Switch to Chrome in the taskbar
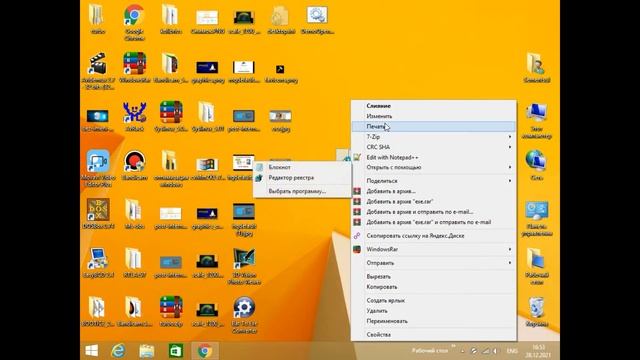This screenshot has height=360, width=640. click(204, 351)
